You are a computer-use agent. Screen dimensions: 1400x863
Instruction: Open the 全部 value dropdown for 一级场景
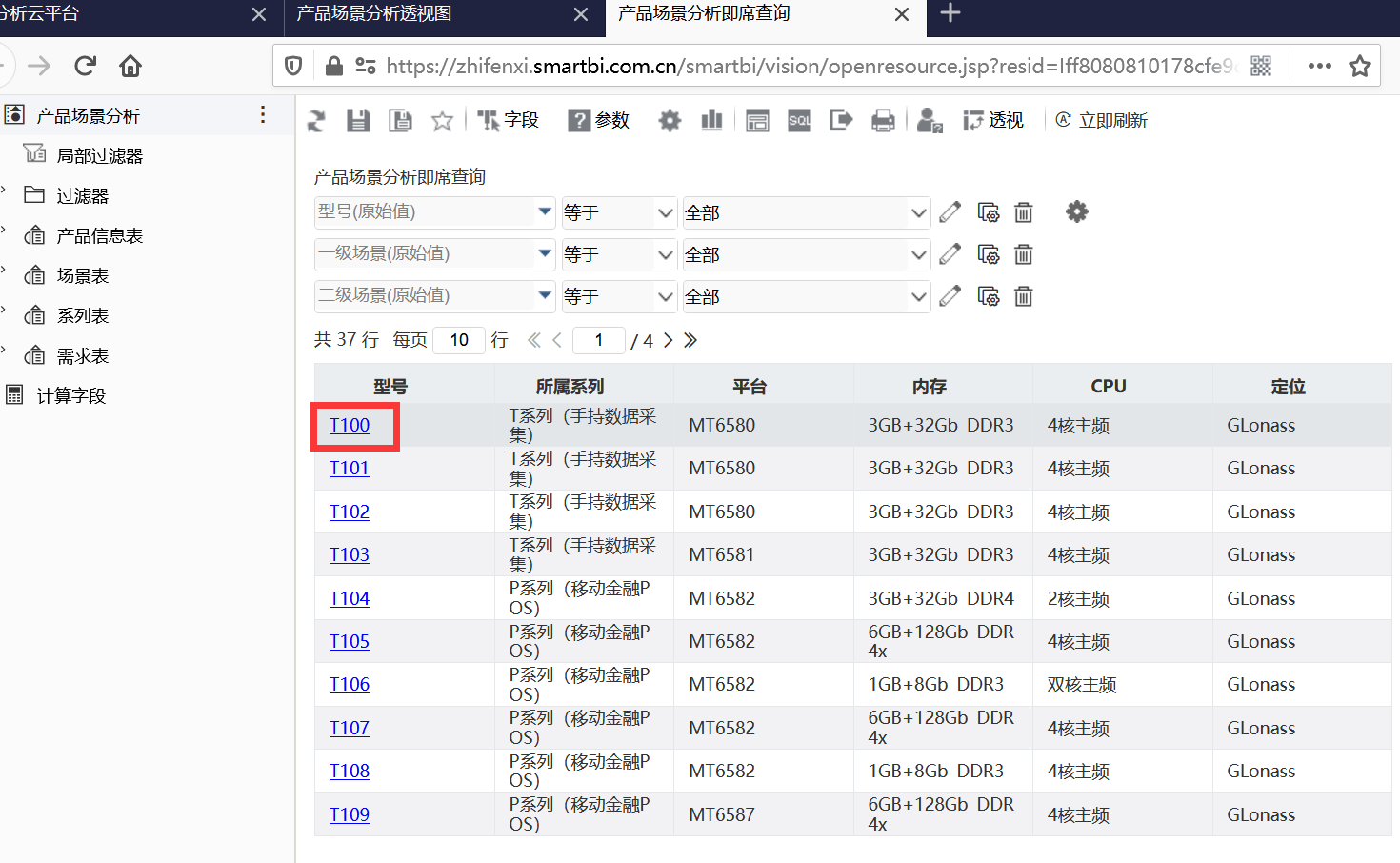coord(806,254)
